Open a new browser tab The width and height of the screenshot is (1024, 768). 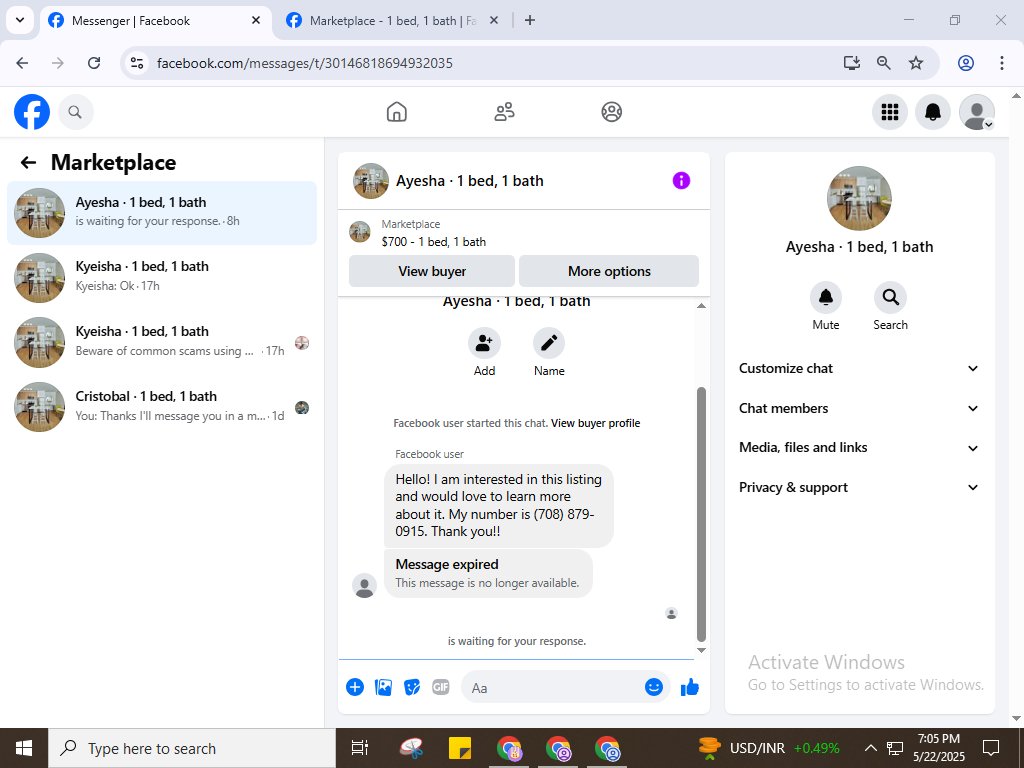(530, 21)
